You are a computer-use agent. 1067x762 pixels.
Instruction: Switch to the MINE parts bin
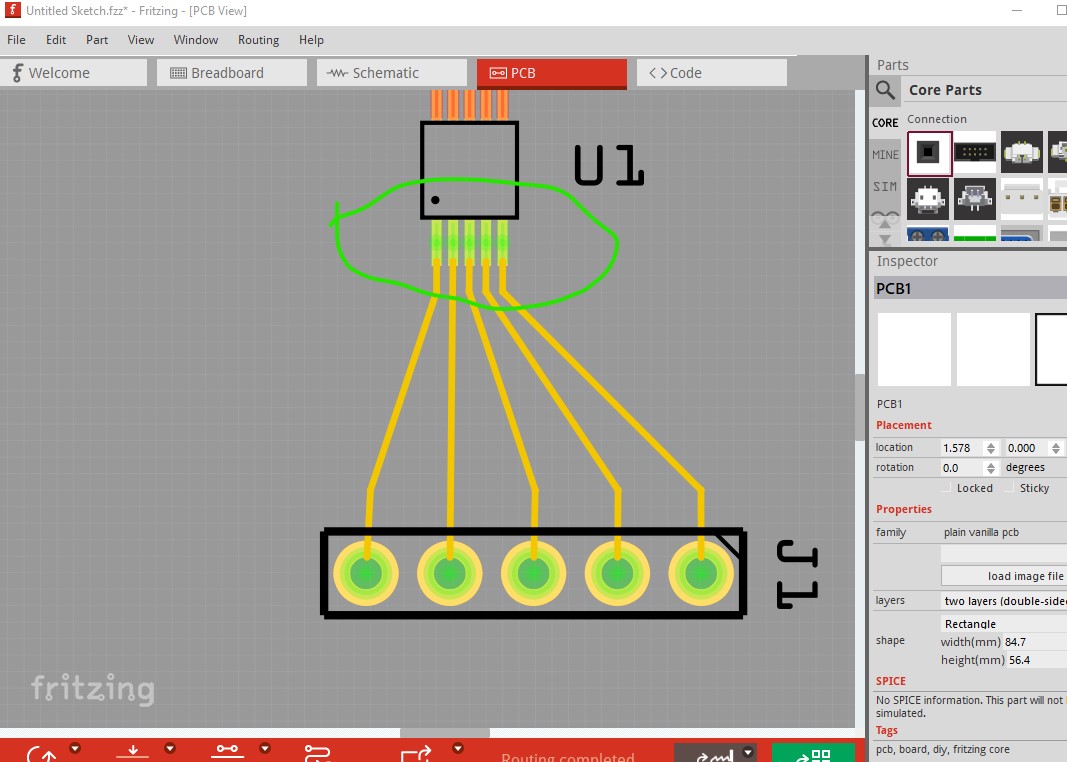885,155
